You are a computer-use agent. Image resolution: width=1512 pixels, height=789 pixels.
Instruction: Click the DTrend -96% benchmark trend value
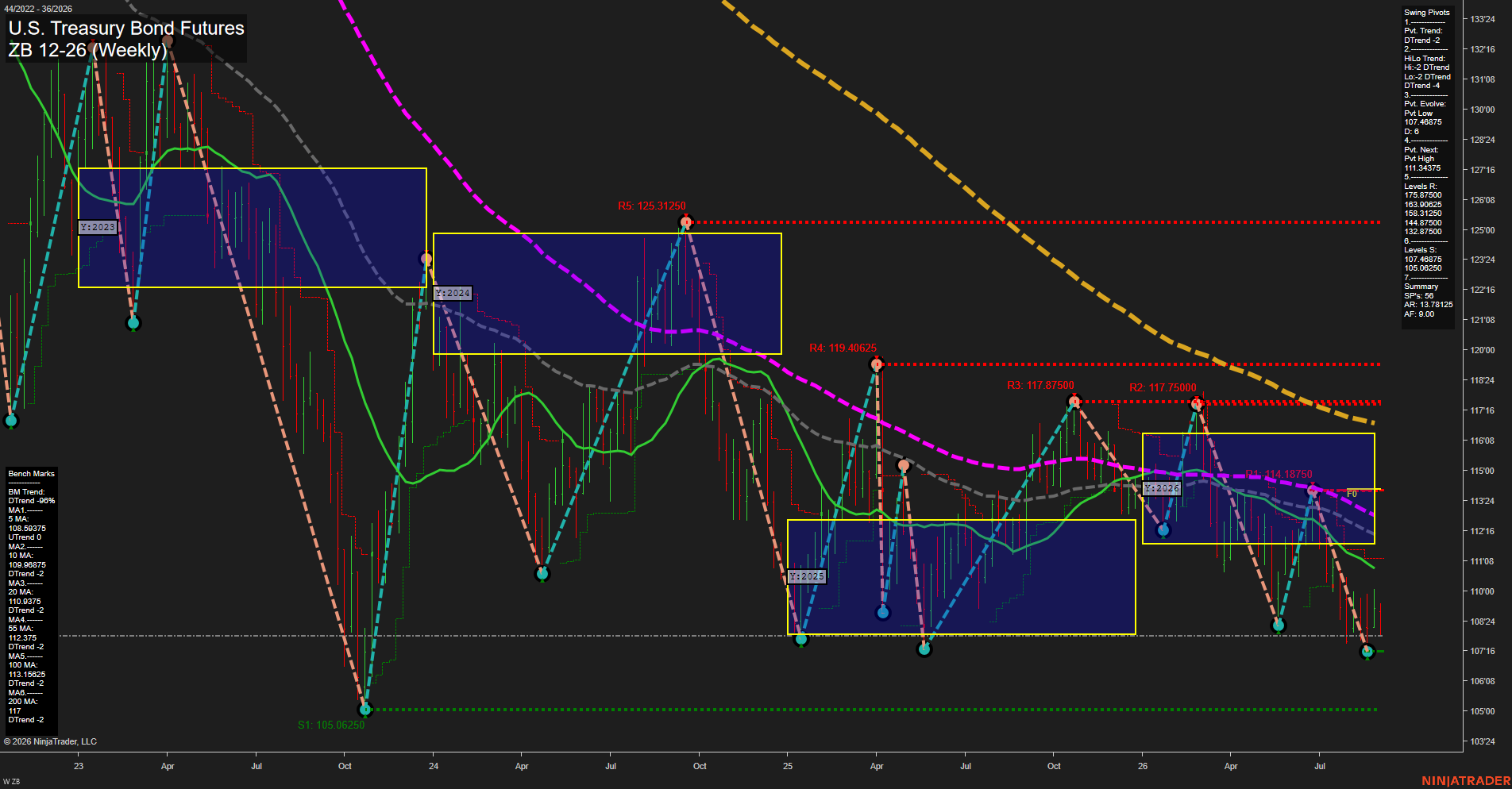click(x=31, y=501)
